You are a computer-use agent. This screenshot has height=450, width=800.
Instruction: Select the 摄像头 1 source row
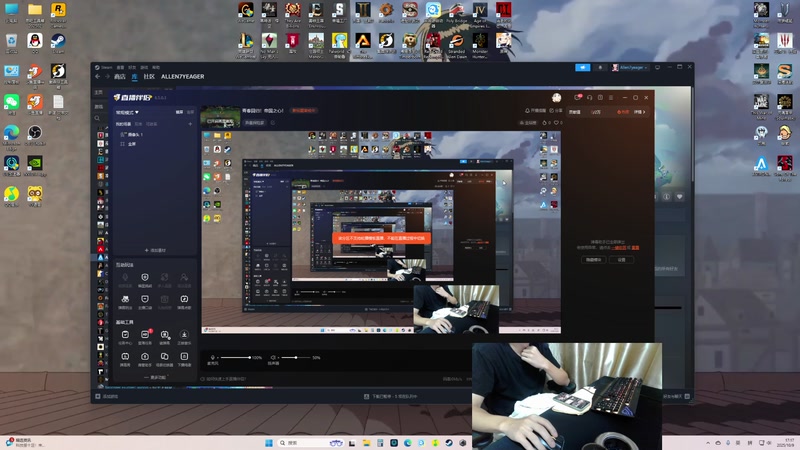(153, 134)
